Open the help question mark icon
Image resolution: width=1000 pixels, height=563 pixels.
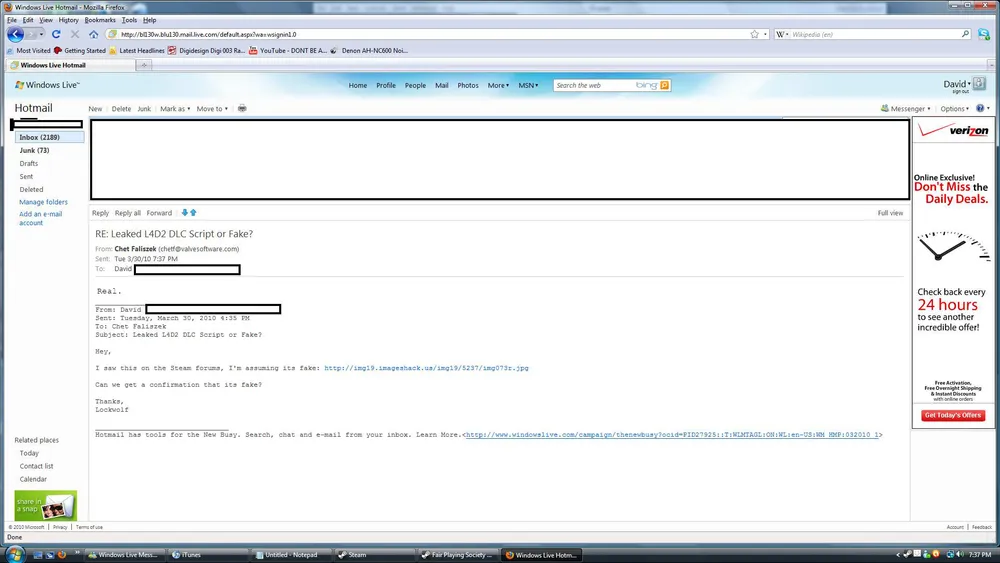[980, 109]
